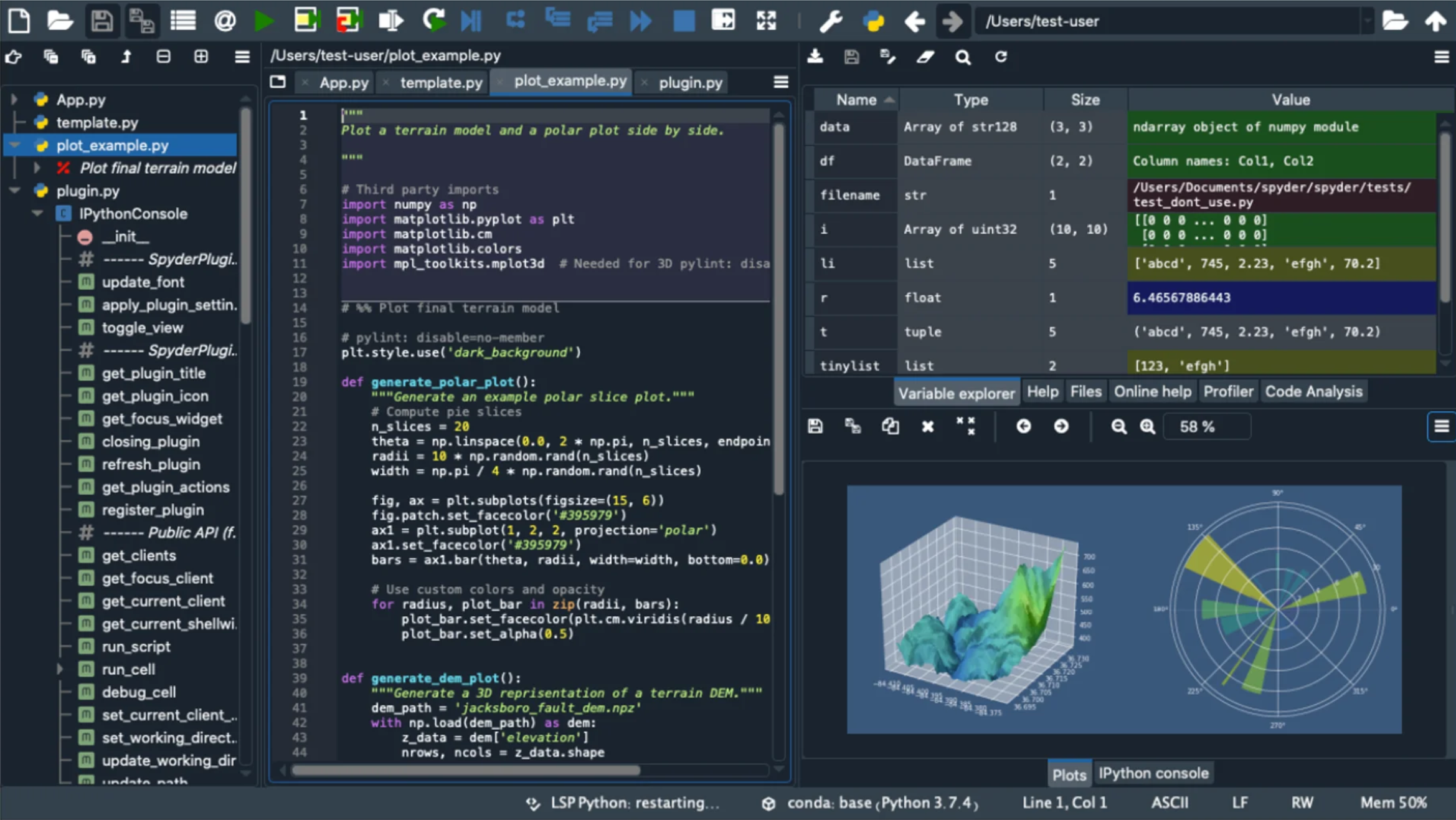Click the Variable Explorer panel icon
This screenshot has width=1456, height=820.
955,391
